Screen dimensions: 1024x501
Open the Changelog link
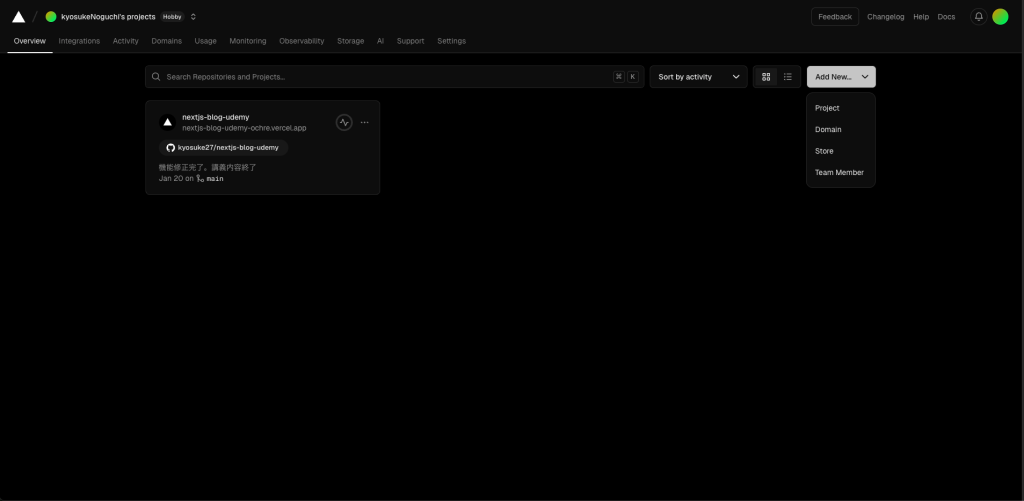coord(885,17)
